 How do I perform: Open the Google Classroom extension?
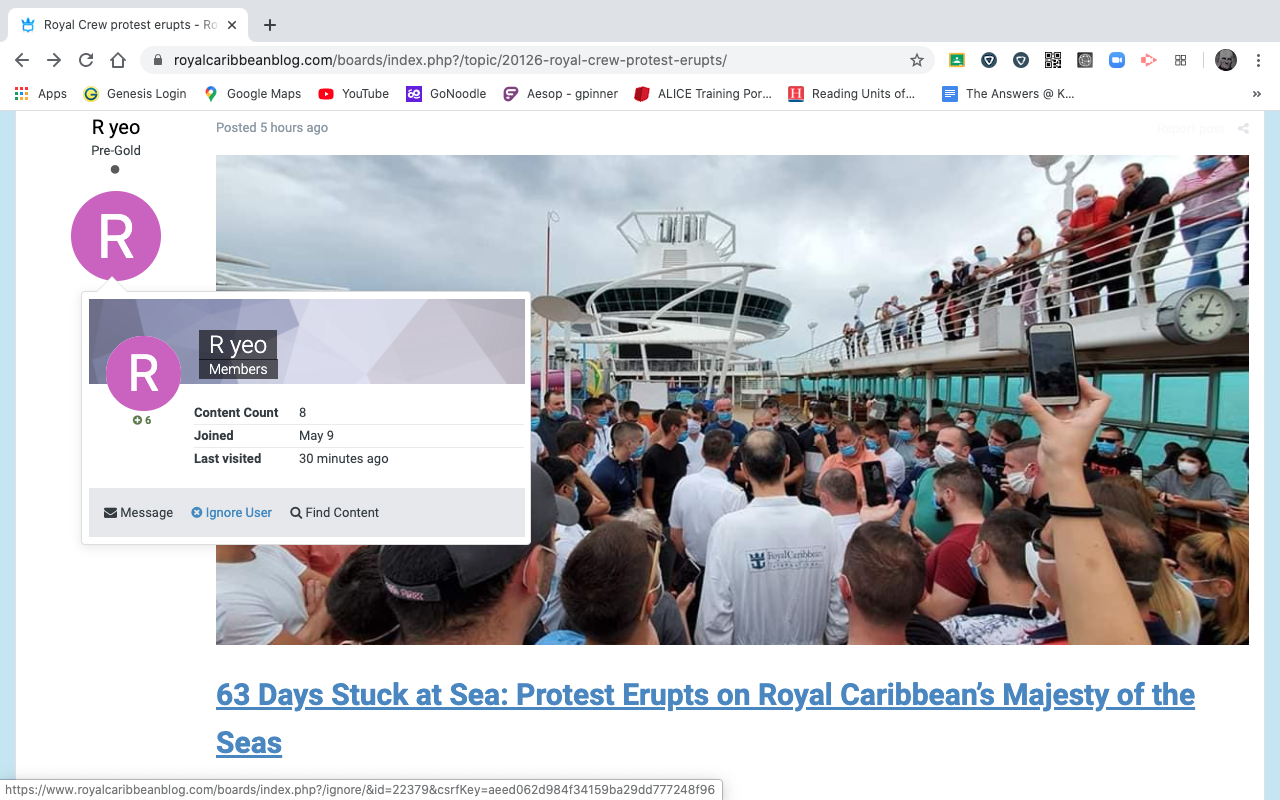[x=956, y=60]
